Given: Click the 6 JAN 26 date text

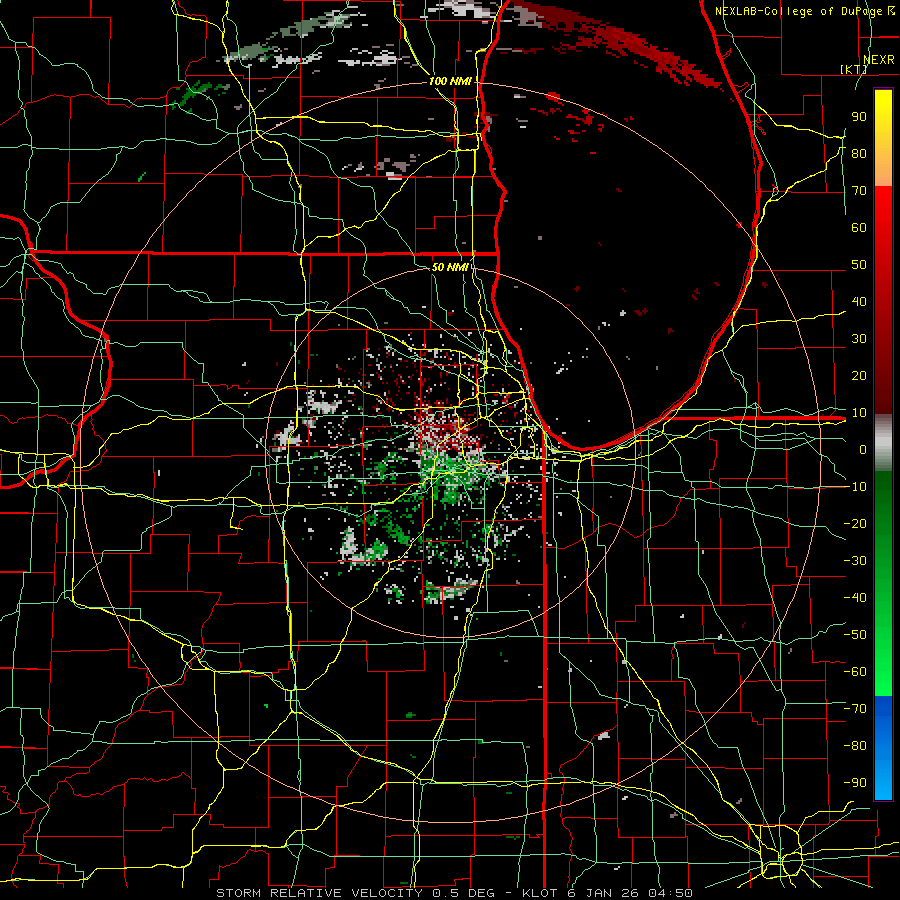Looking at the screenshot, I should click(603, 893).
